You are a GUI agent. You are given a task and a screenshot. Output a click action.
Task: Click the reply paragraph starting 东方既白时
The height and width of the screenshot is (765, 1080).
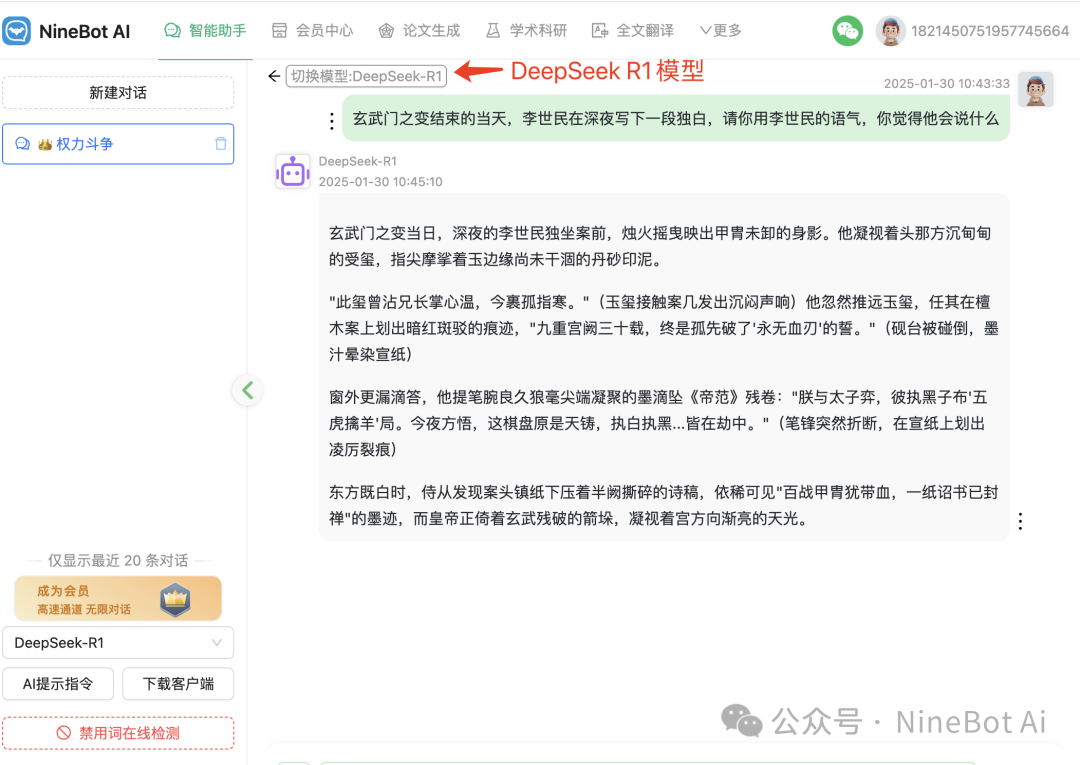coord(663,505)
